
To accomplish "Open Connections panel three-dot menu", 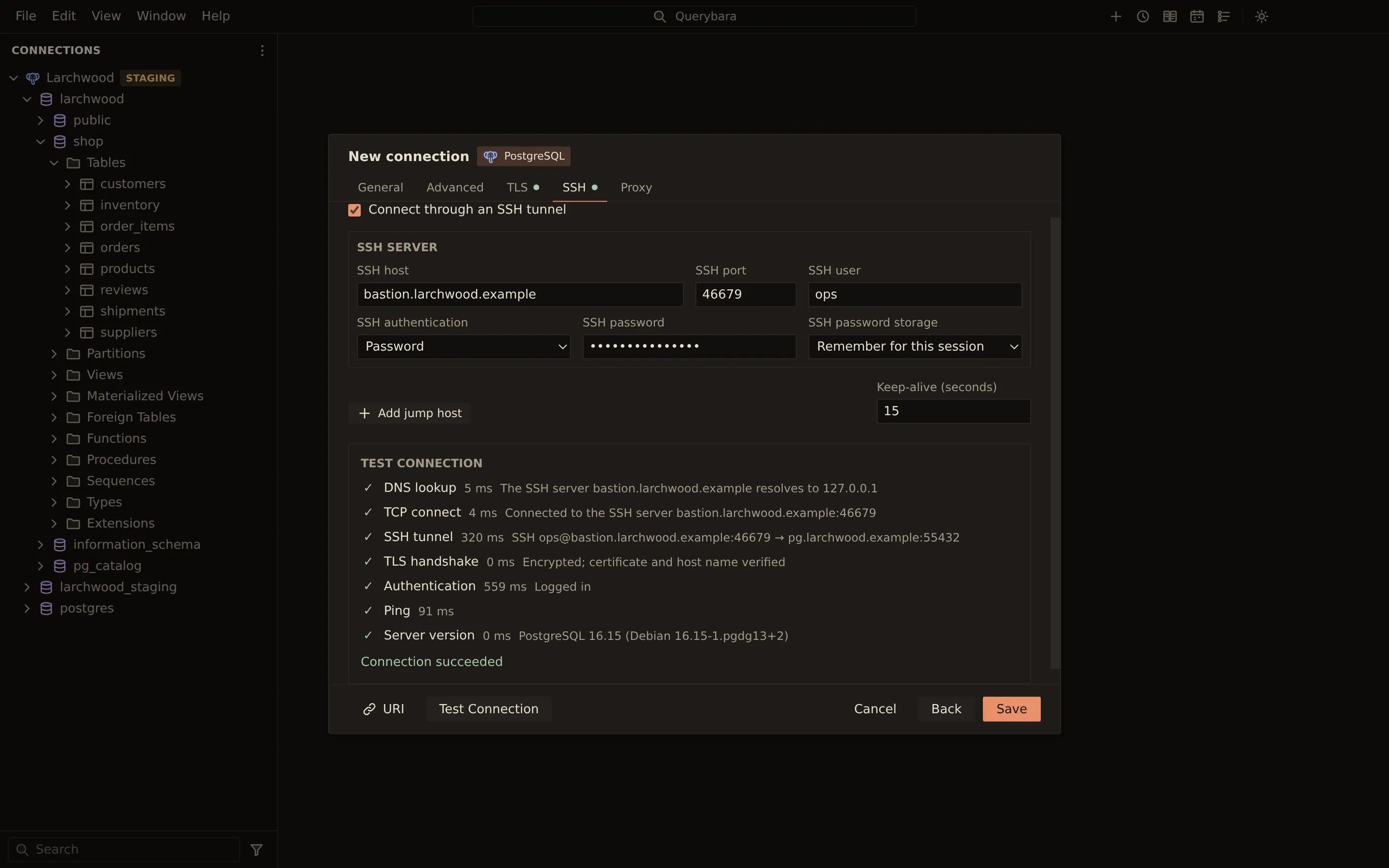I will pyautogui.click(x=262, y=51).
